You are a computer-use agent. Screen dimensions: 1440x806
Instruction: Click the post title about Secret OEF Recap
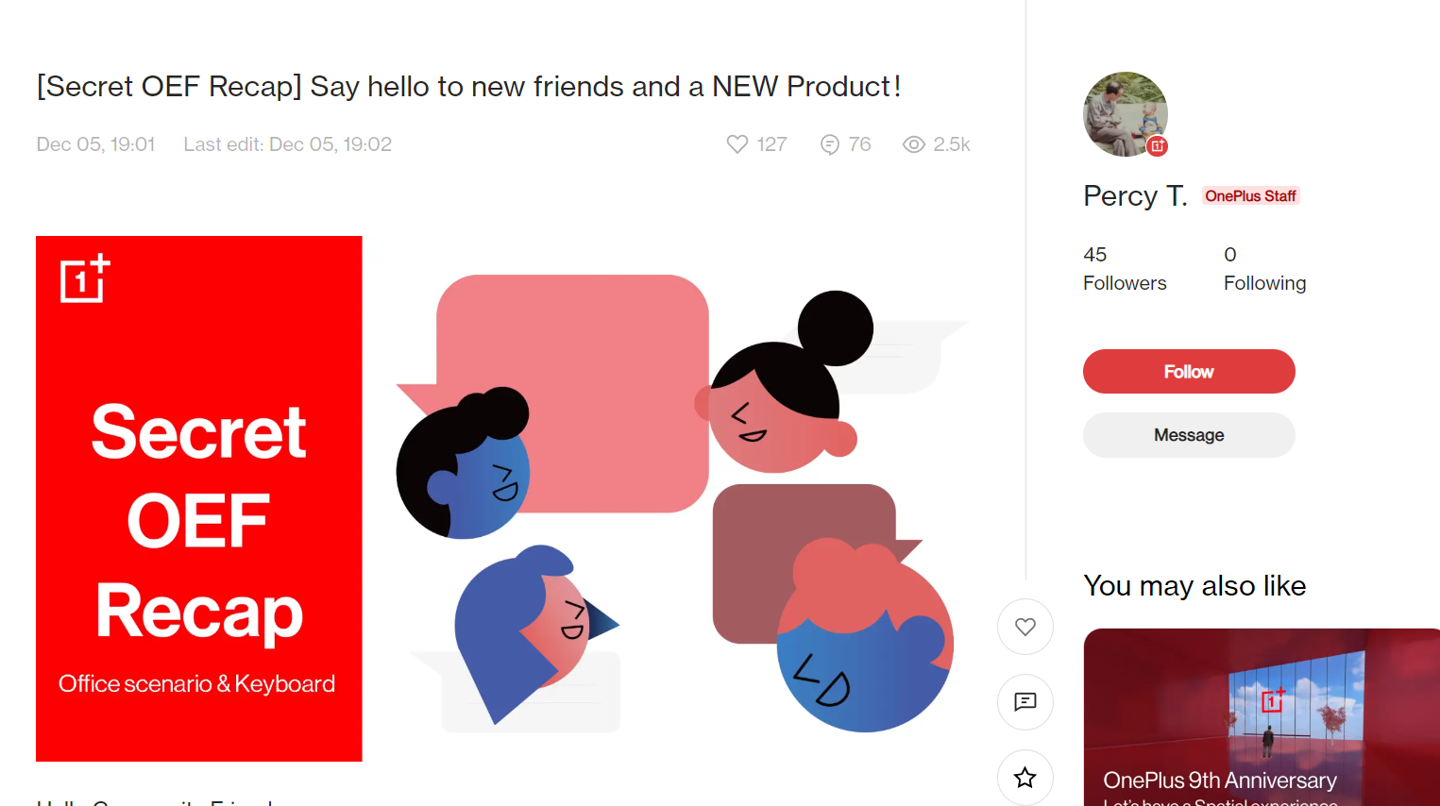[469, 87]
